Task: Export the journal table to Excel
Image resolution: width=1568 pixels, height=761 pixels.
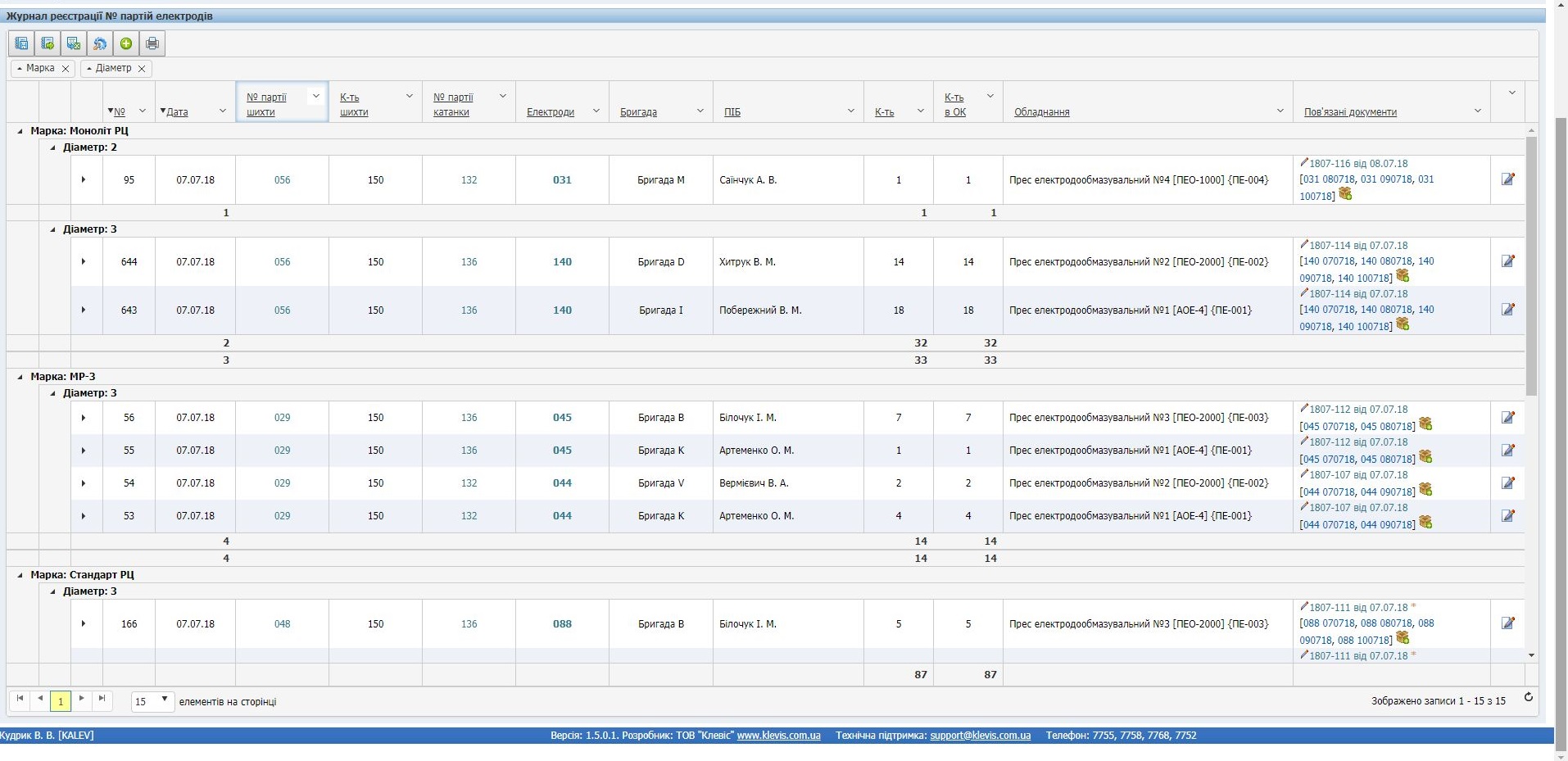Action: pos(74,43)
